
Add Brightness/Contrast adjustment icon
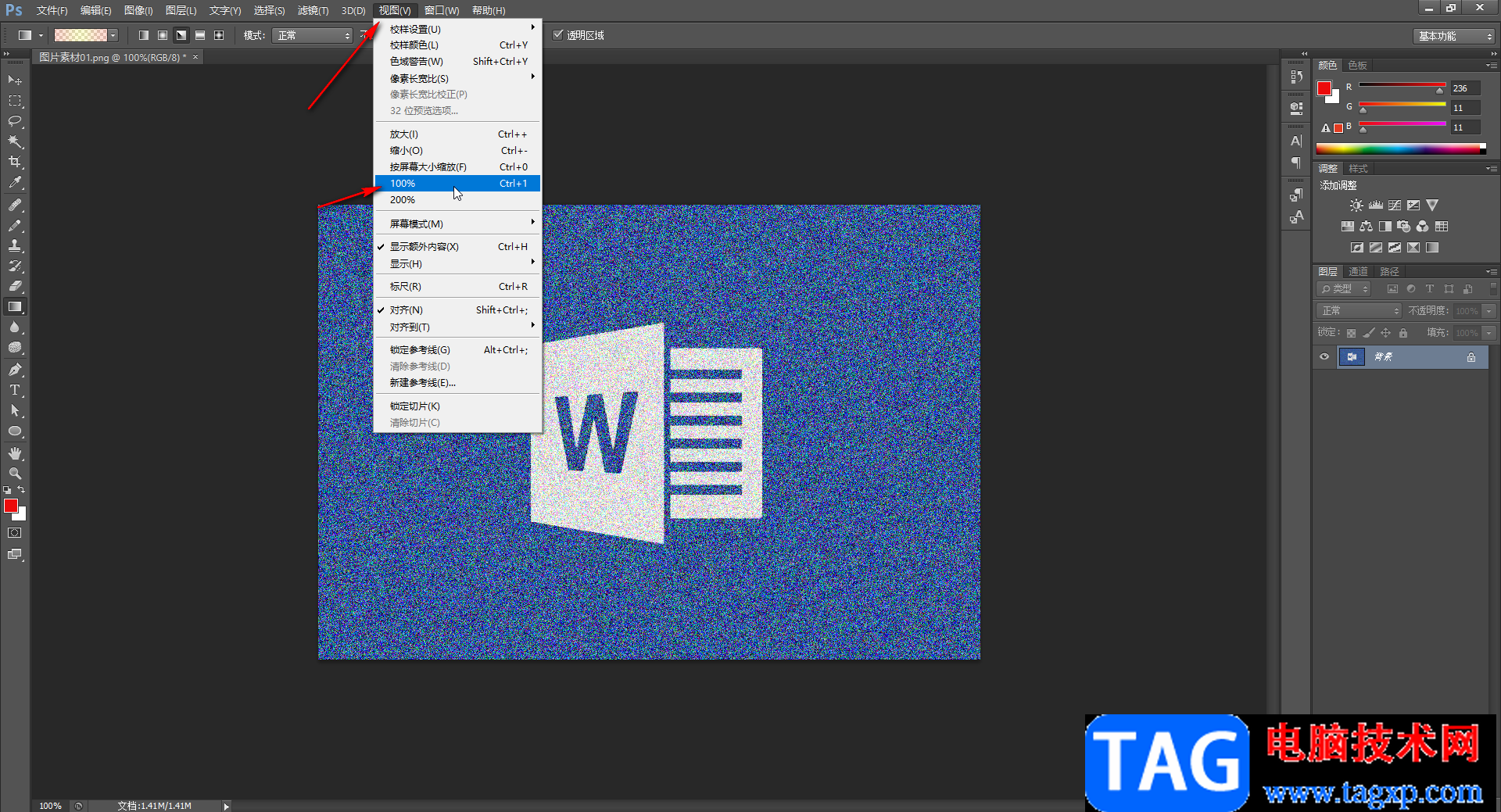pos(1356,206)
